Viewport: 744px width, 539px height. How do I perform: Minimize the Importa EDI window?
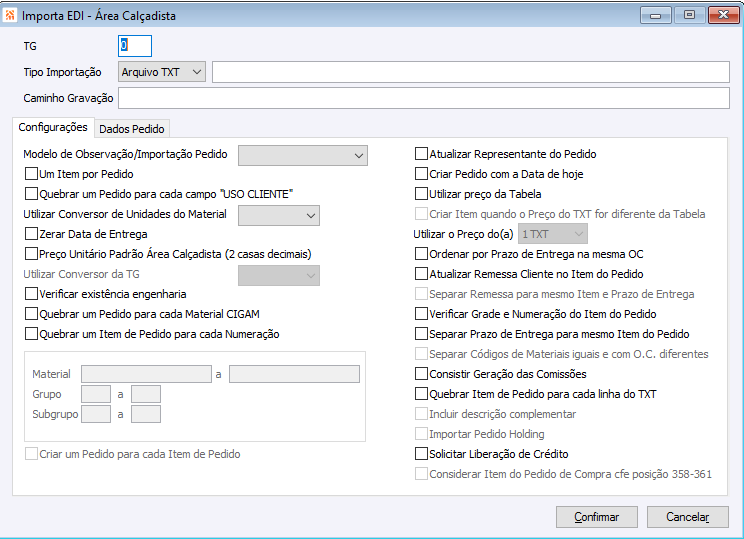(x=656, y=15)
